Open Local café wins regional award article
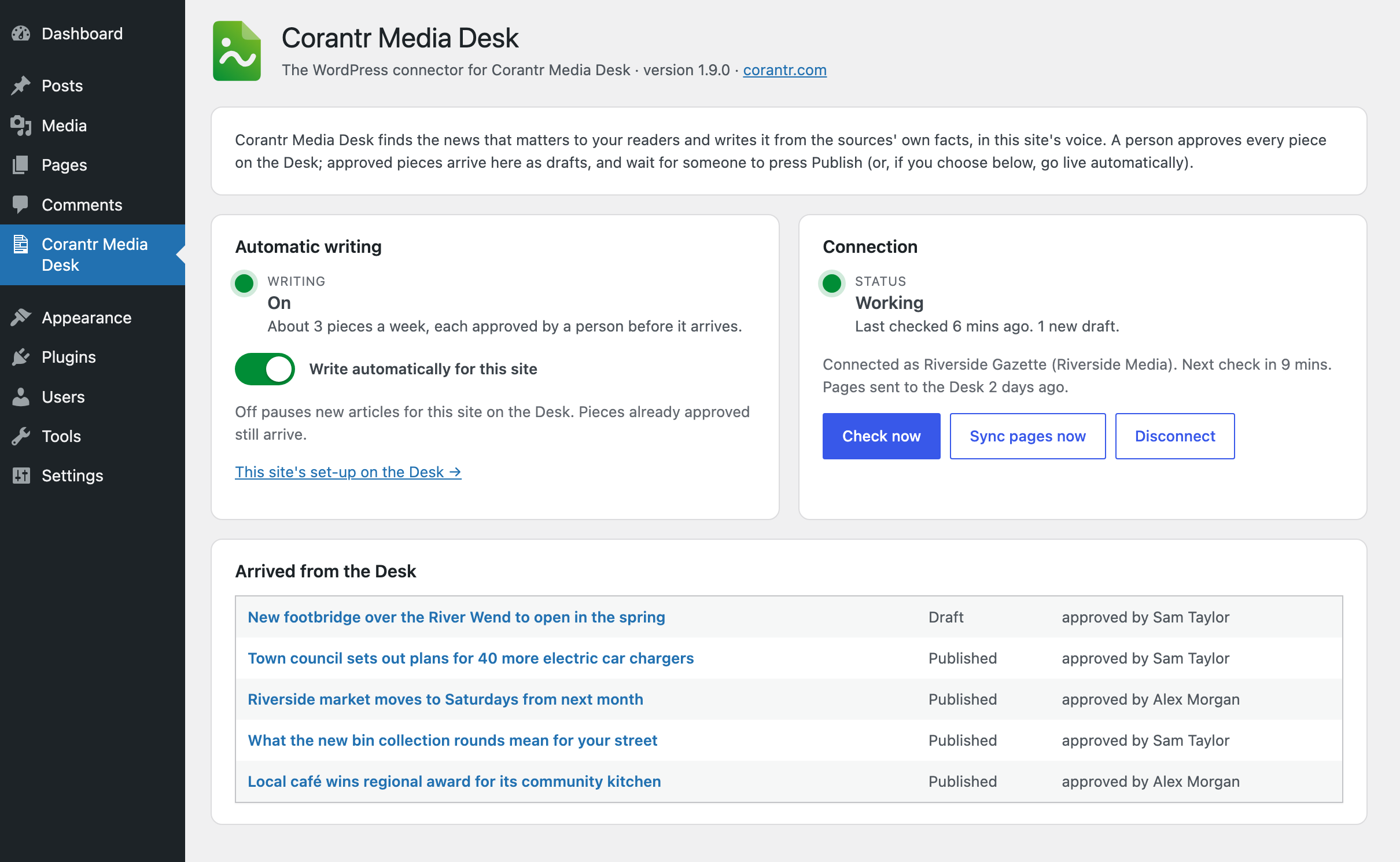 pos(454,782)
